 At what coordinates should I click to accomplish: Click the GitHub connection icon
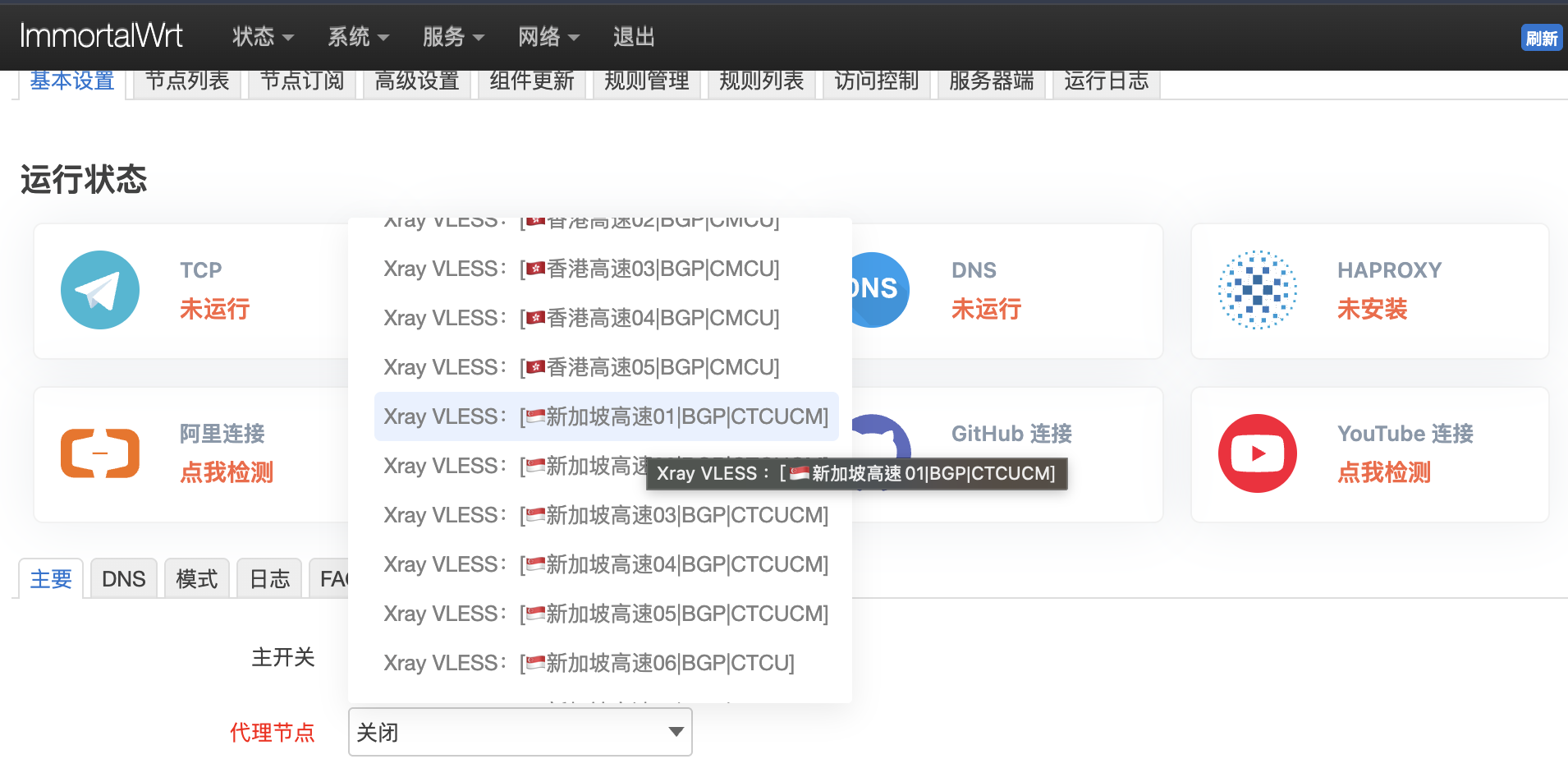coord(882,435)
